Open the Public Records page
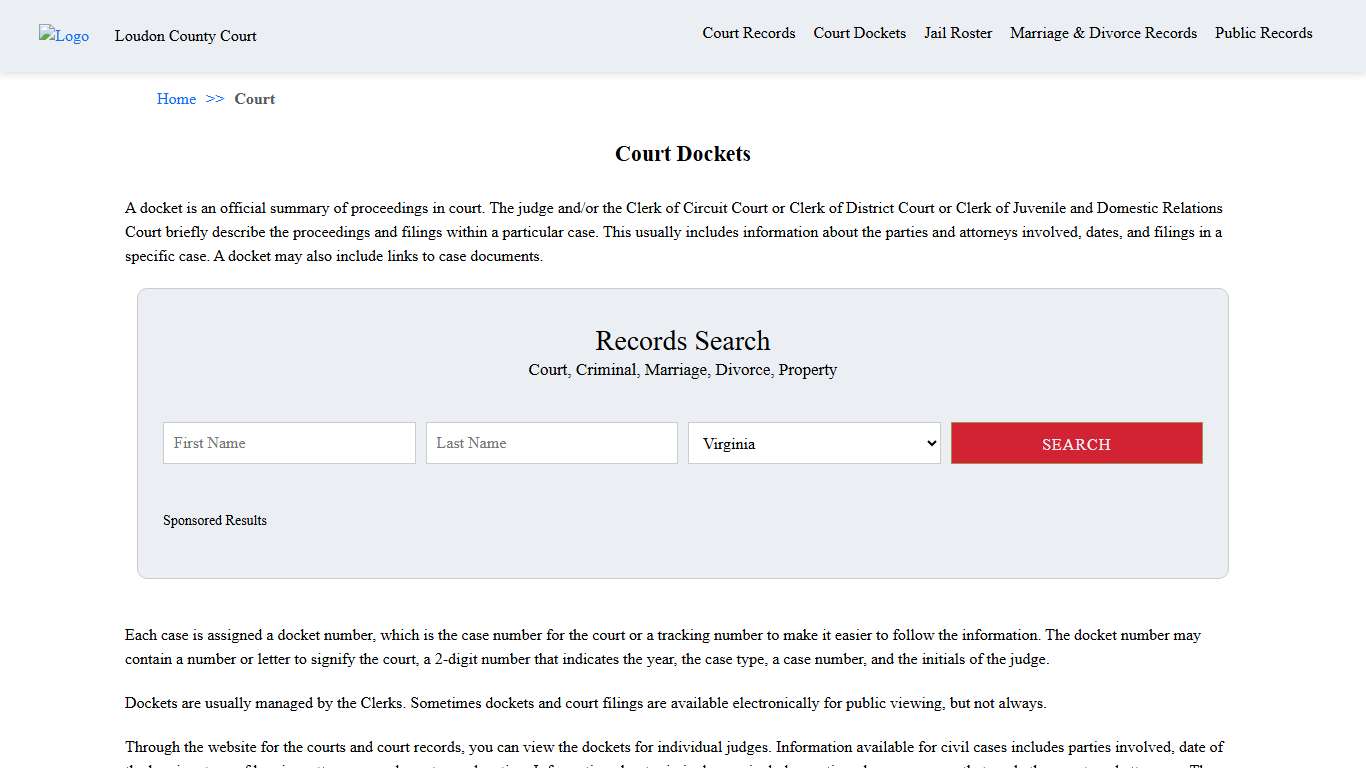This screenshot has width=1366, height=768. [x=1263, y=33]
